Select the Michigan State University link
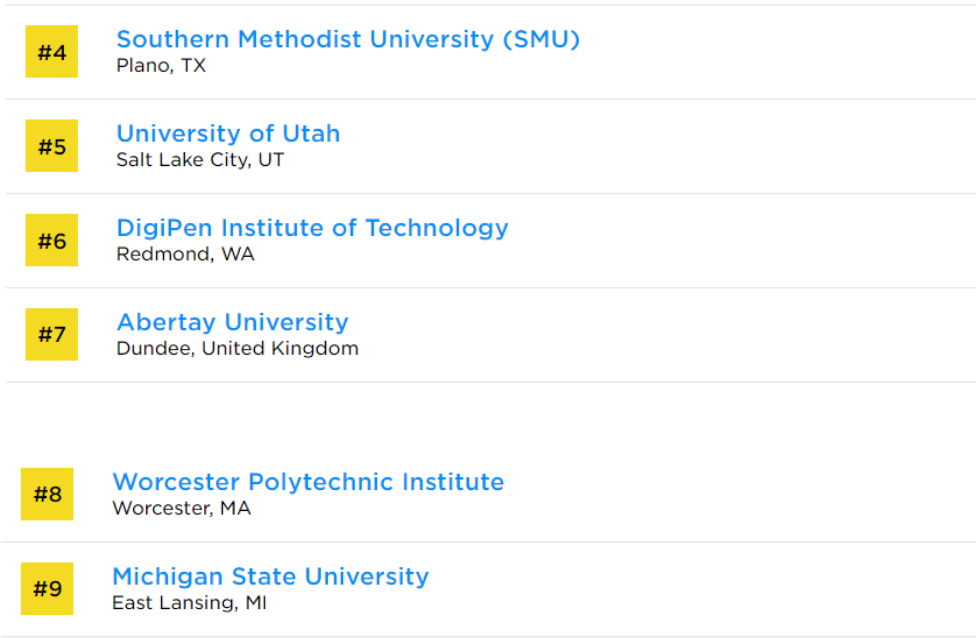The image size is (976, 638). tap(270, 576)
